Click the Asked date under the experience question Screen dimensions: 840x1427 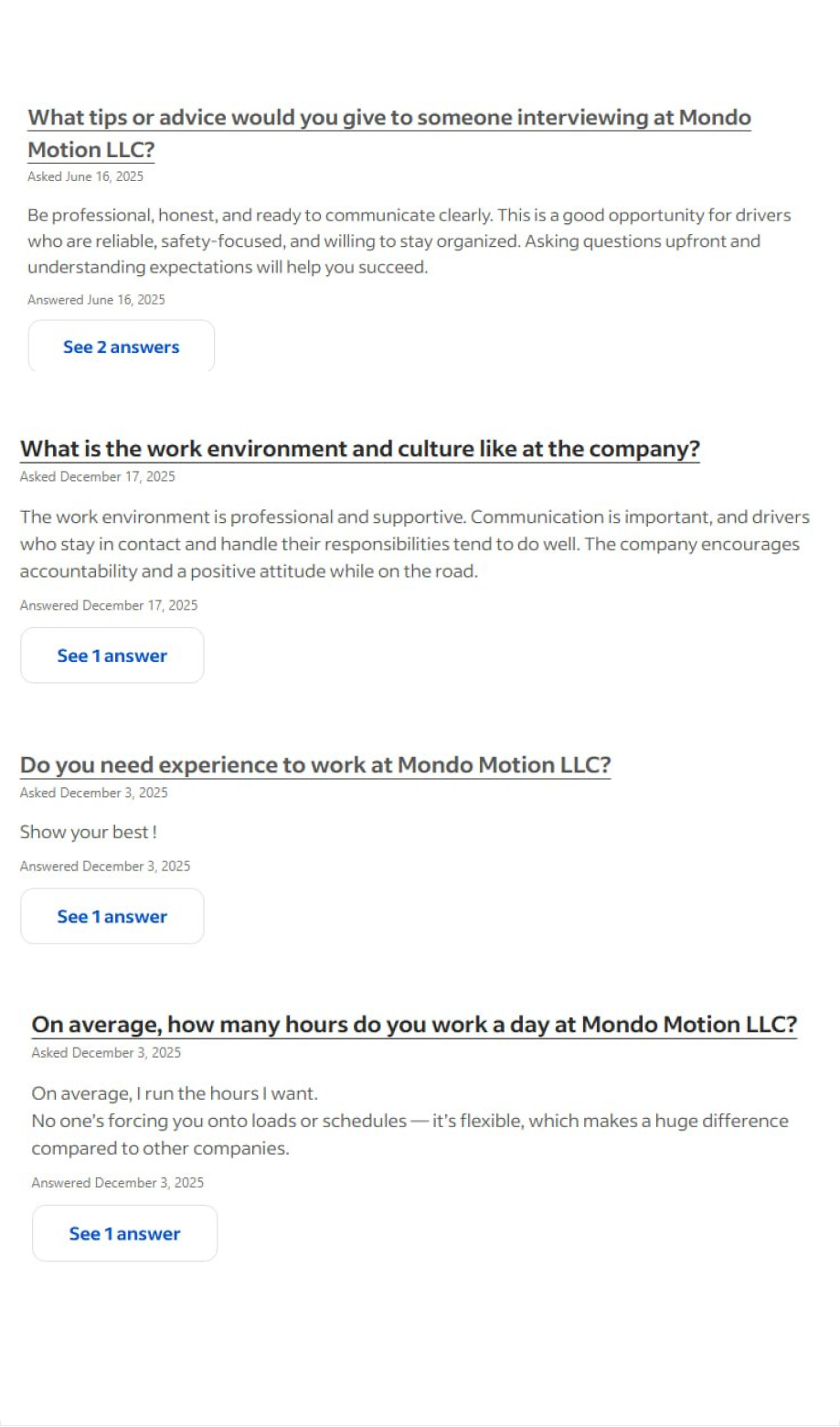pyautogui.click(x=93, y=793)
